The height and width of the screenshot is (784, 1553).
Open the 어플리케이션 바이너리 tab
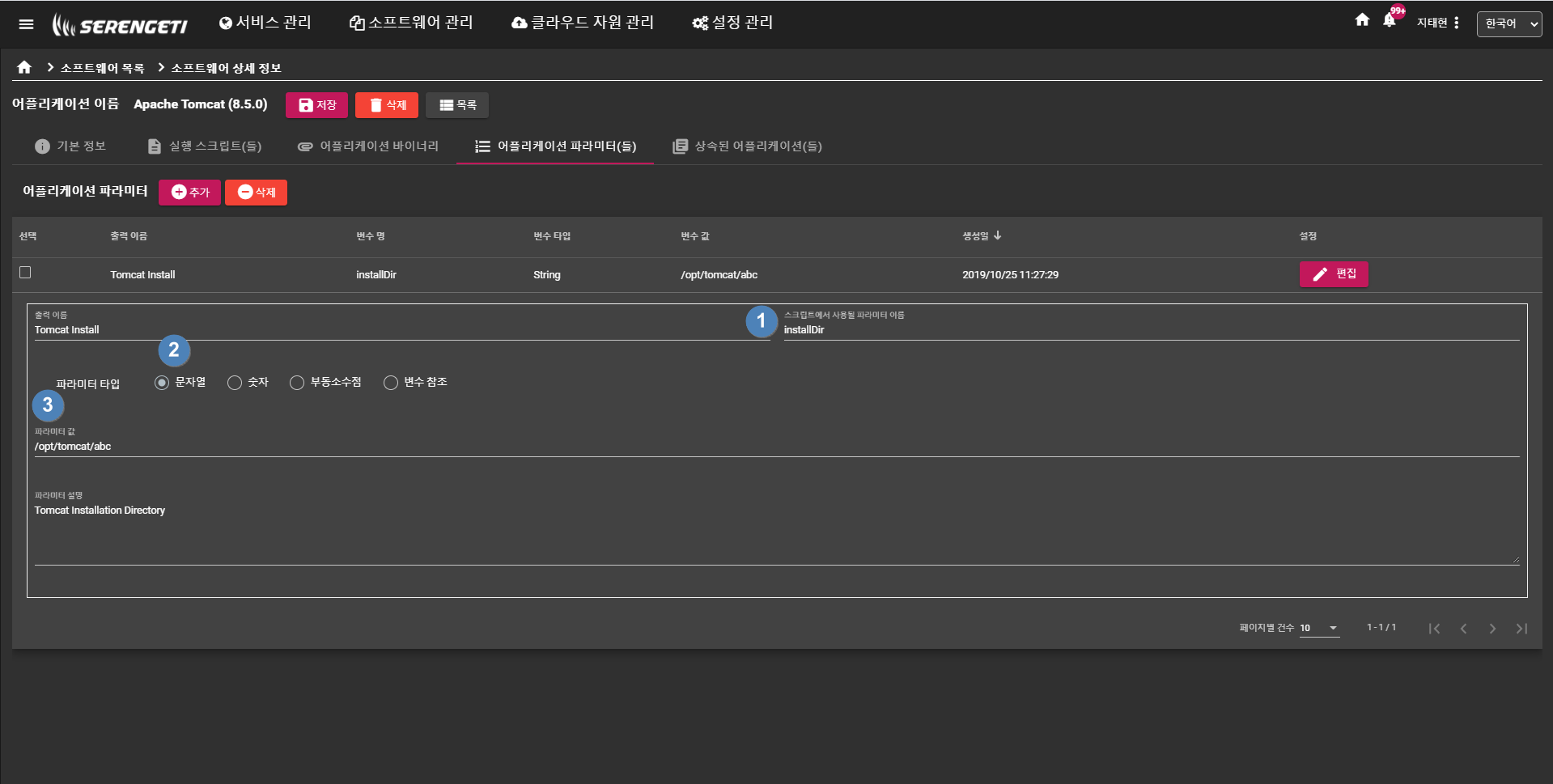point(368,146)
